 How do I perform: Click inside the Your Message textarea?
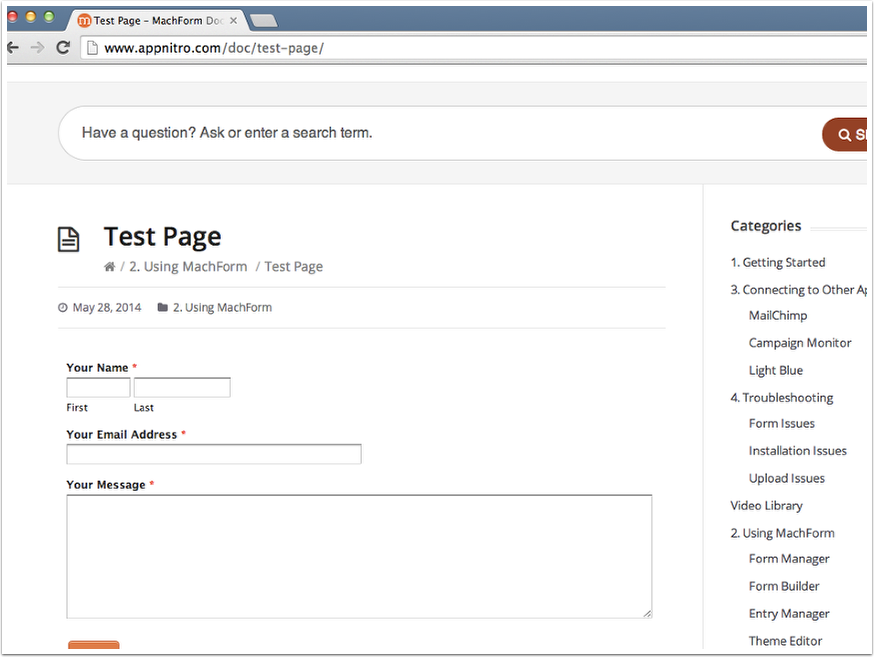tap(359, 556)
